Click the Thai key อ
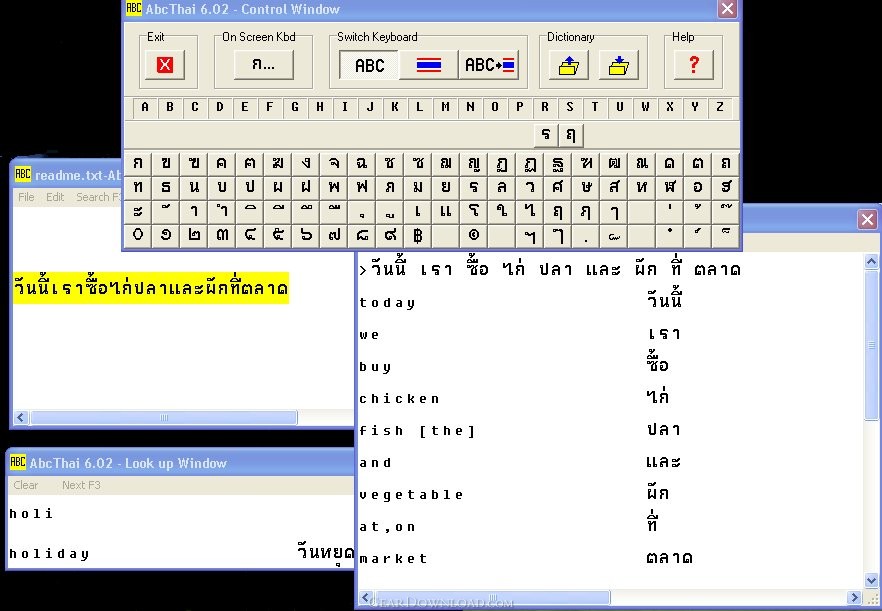 pyautogui.click(x=698, y=187)
